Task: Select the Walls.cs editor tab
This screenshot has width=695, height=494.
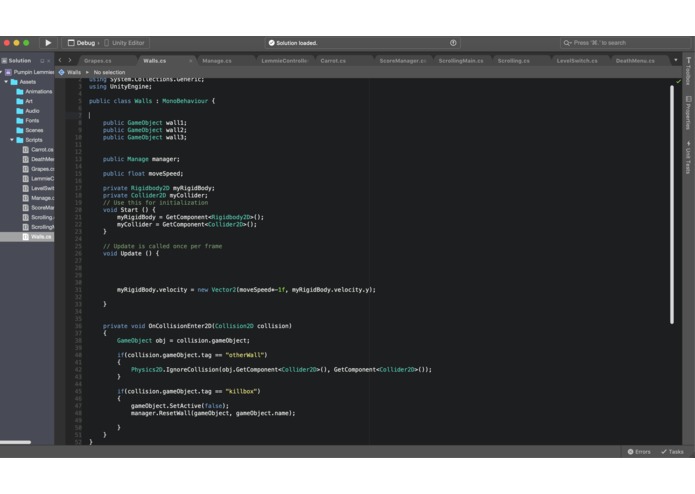Action: (x=155, y=61)
